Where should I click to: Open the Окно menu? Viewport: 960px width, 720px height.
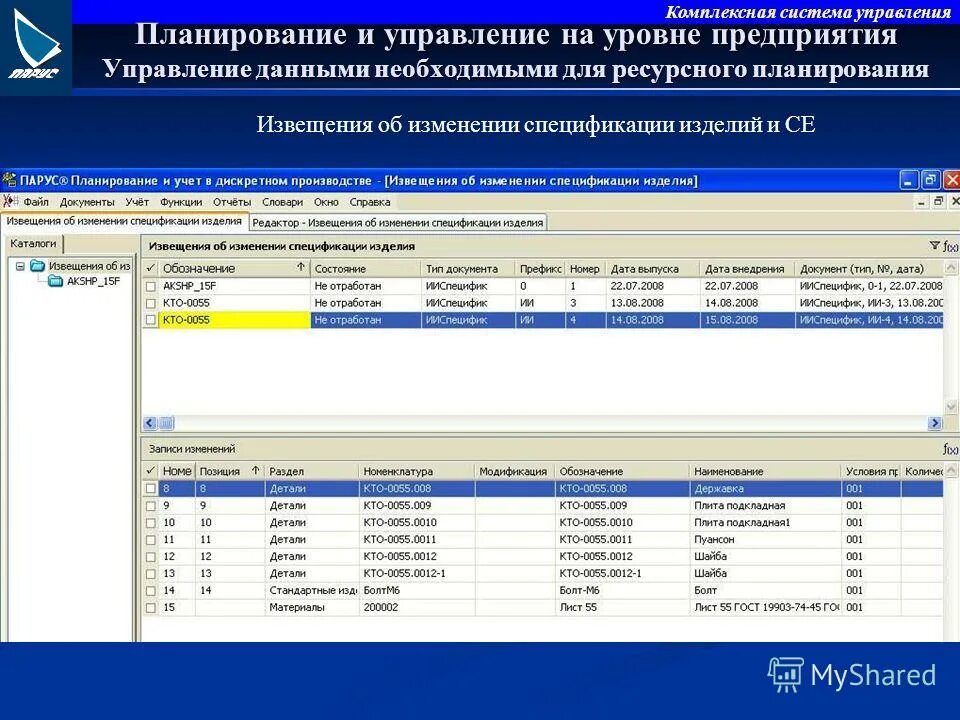coord(326,202)
